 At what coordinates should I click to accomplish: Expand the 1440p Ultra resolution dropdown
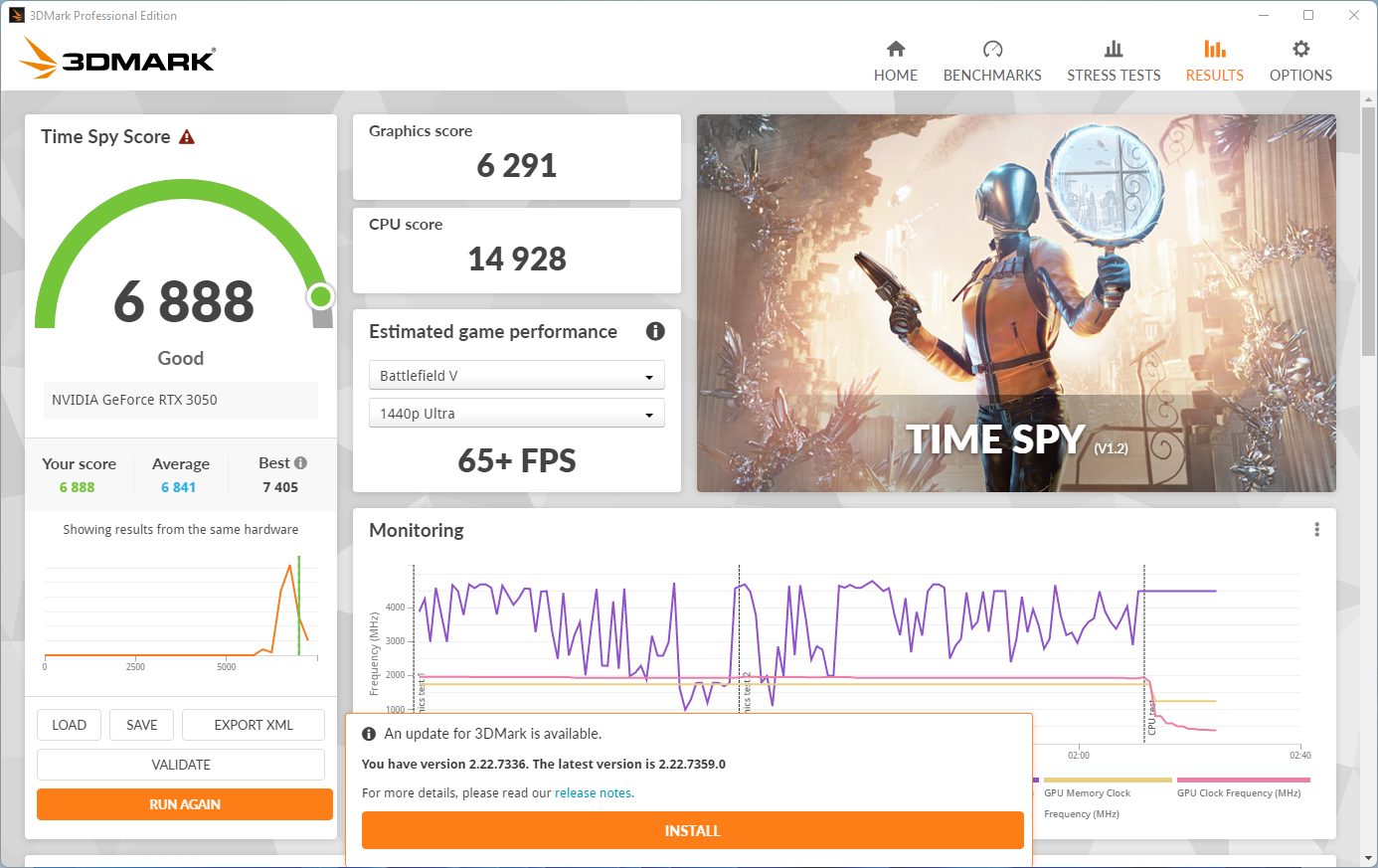coord(516,414)
